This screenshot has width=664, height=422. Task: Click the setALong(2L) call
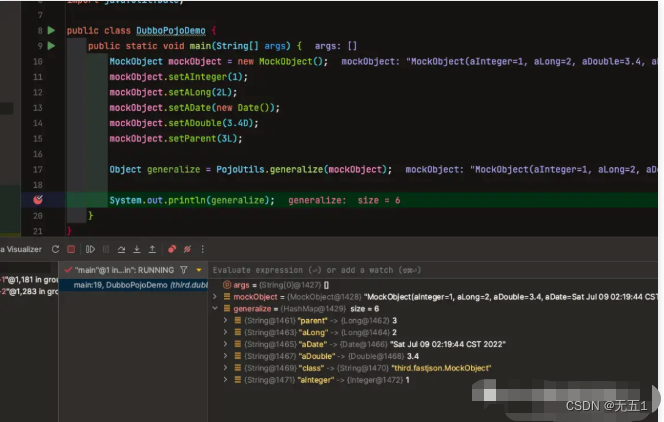202,92
